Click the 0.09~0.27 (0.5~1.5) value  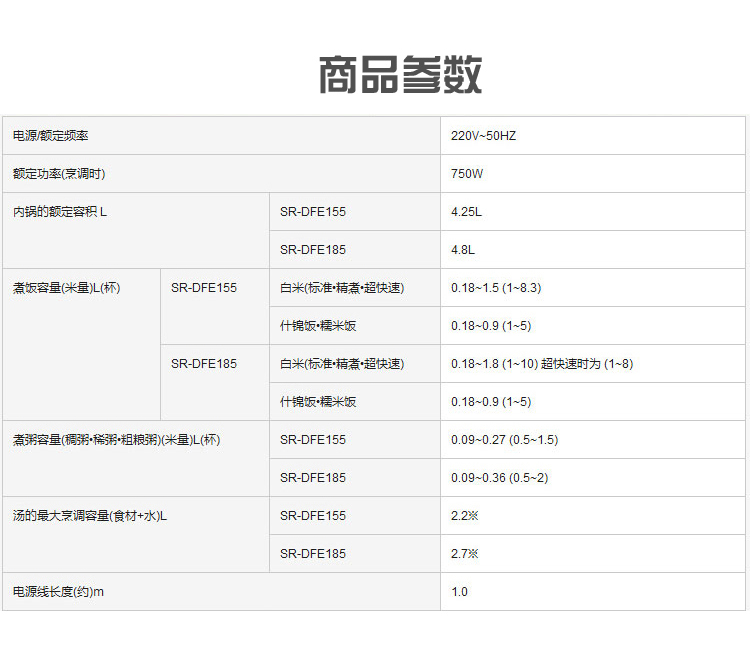pyautogui.click(x=504, y=440)
